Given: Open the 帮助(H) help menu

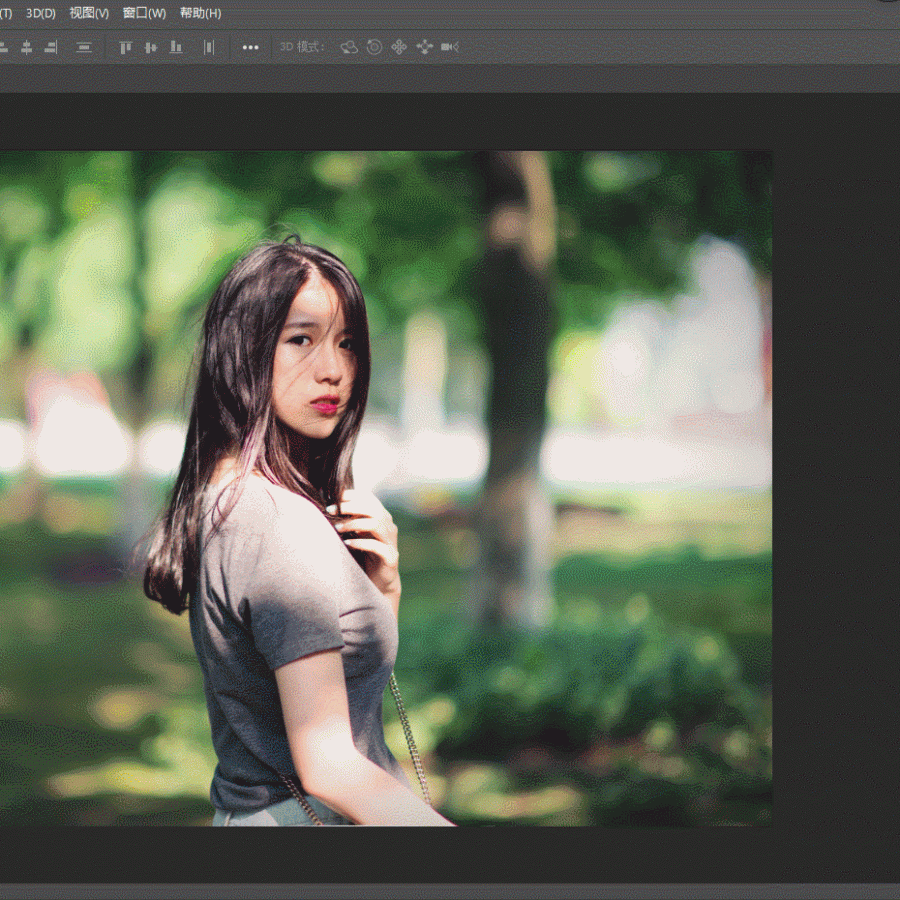Looking at the screenshot, I should [200, 13].
